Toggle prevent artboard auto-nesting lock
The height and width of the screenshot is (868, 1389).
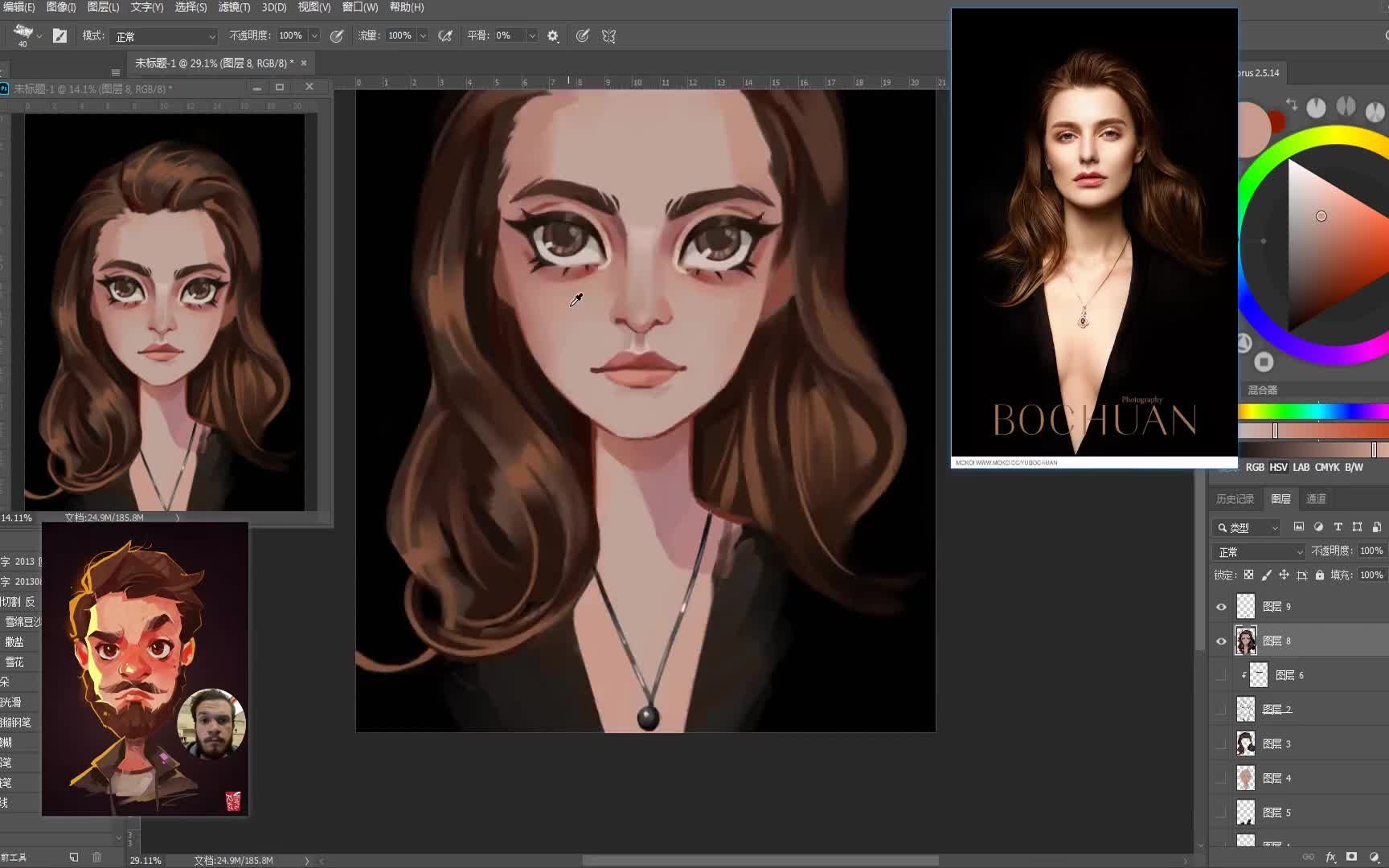(1301, 575)
